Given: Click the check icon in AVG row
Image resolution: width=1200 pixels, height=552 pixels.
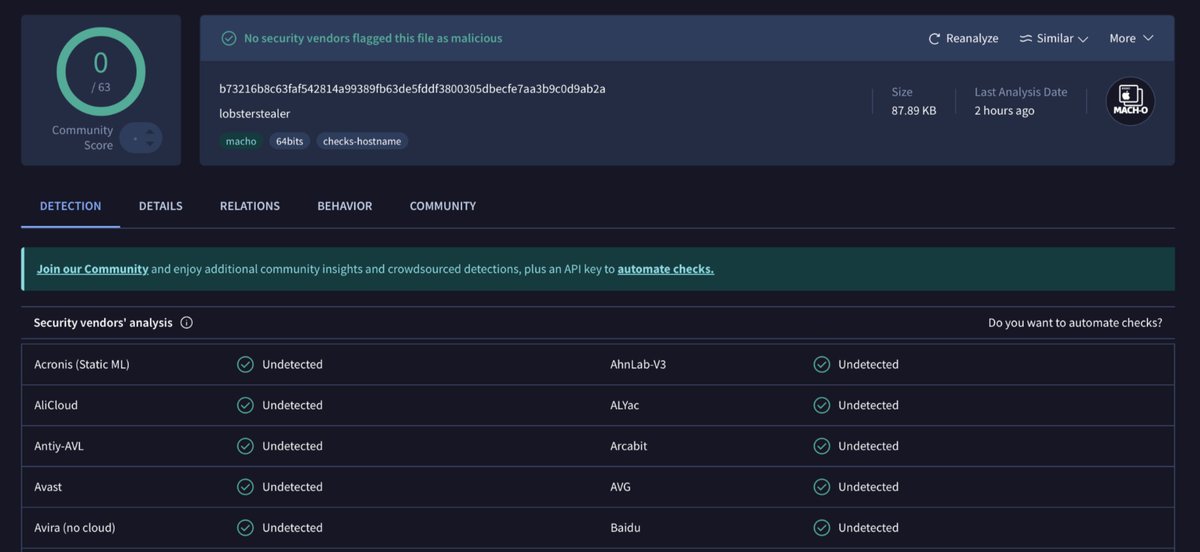Looking at the screenshot, I should pyautogui.click(x=822, y=487).
